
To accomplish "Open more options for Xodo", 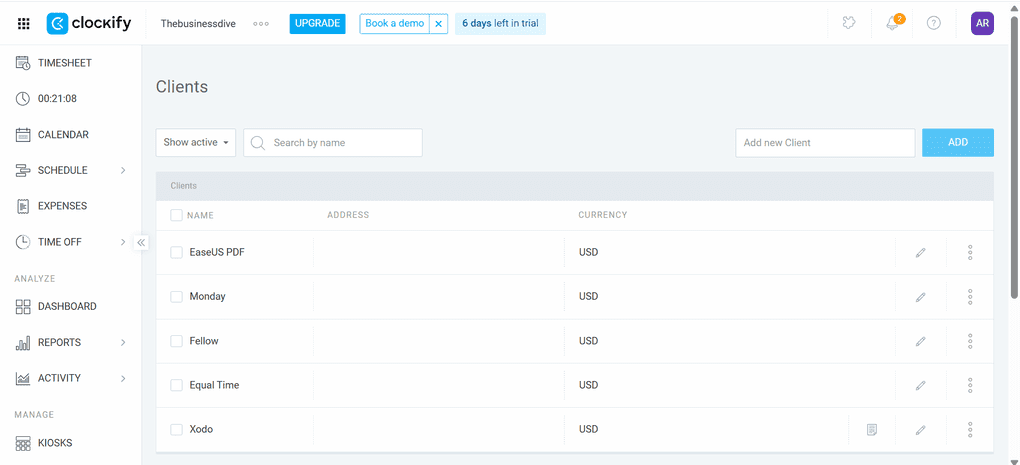I will (x=970, y=429).
